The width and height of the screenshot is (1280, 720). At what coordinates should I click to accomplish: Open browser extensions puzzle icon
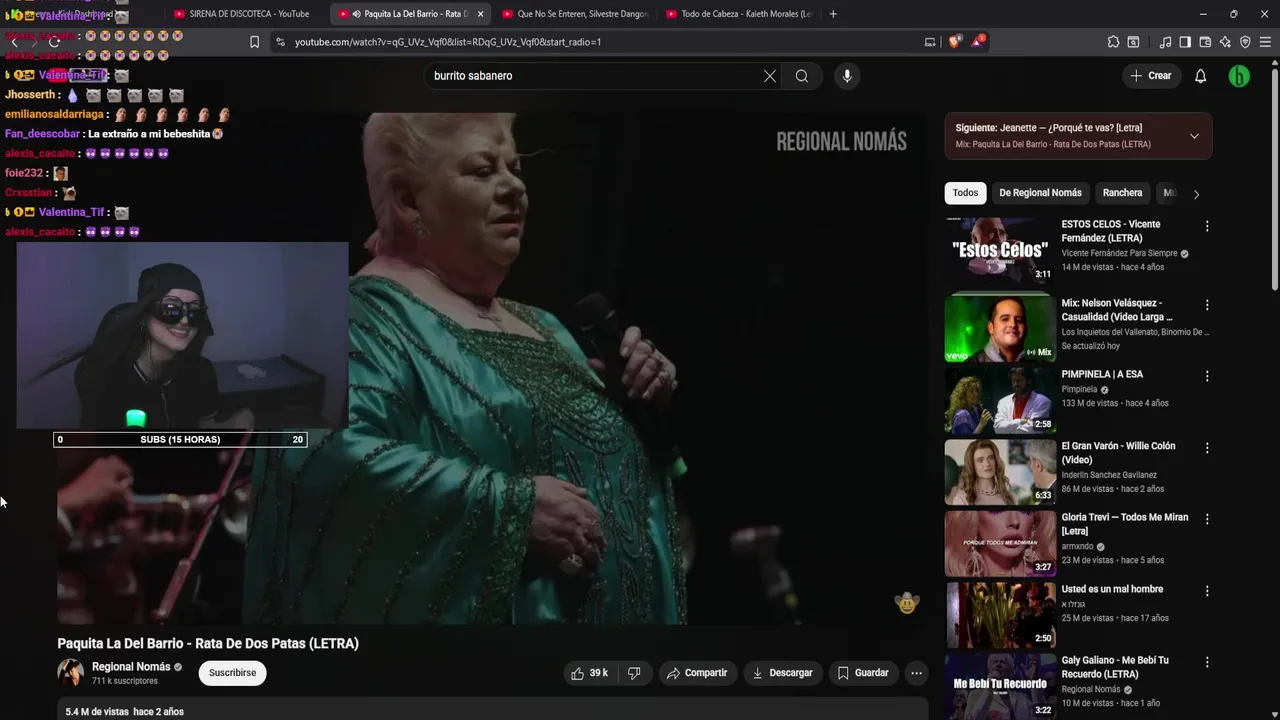click(1113, 42)
